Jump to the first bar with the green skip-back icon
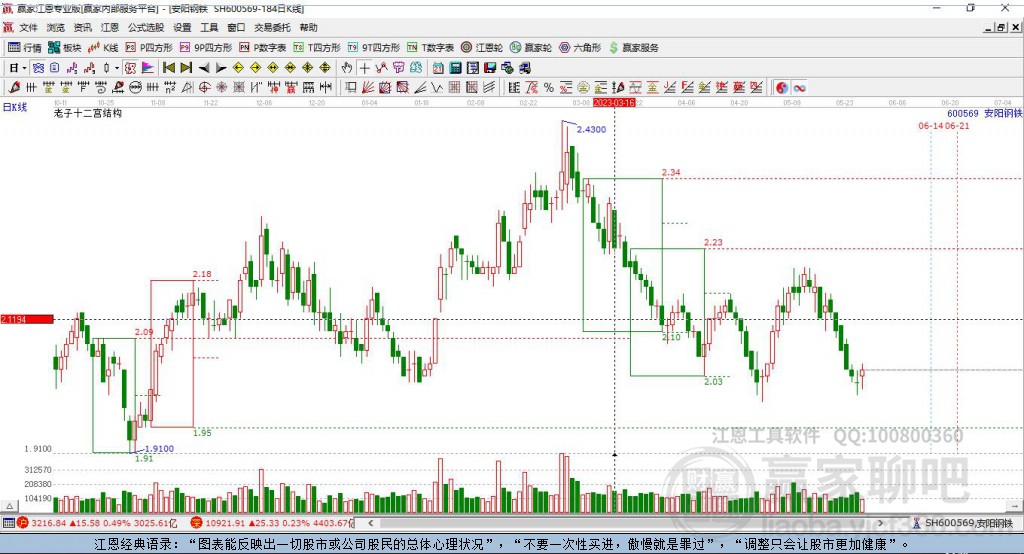Screen dimensions: 1024x554 [x=168, y=68]
